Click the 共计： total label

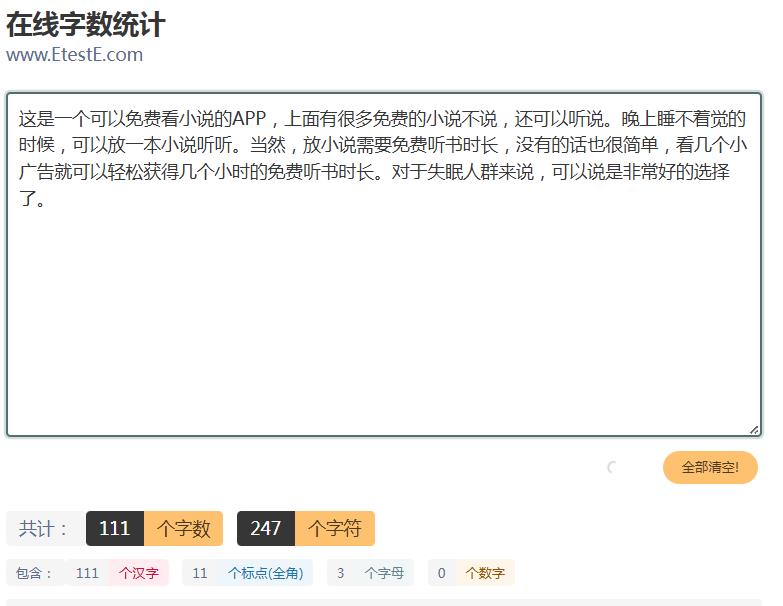coord(43,528)
